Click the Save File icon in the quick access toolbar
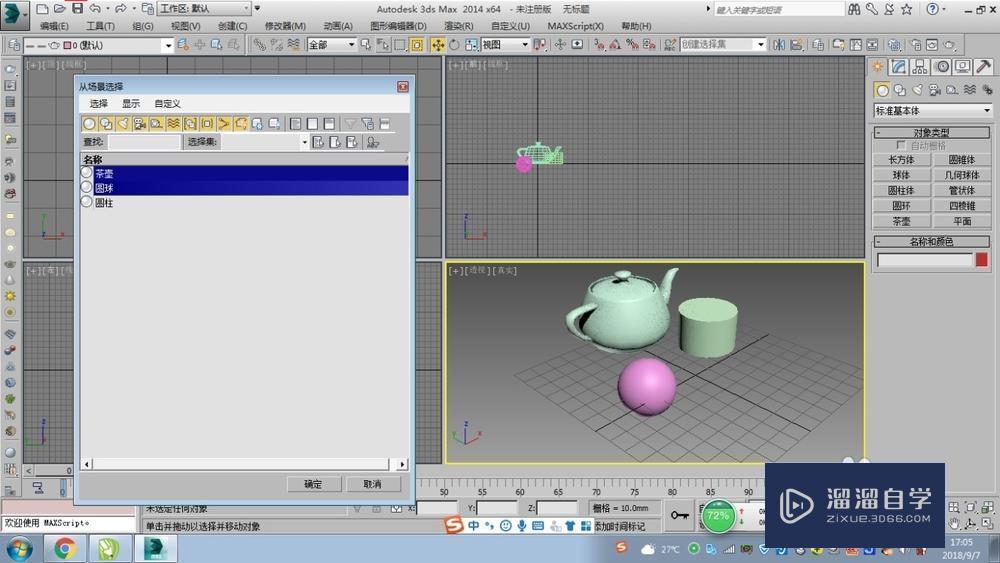 pos(77,9)
